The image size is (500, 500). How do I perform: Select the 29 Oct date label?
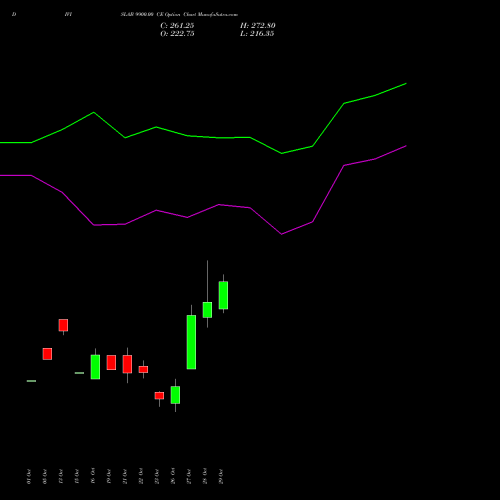pyautogui.click(x=221, y=476)
